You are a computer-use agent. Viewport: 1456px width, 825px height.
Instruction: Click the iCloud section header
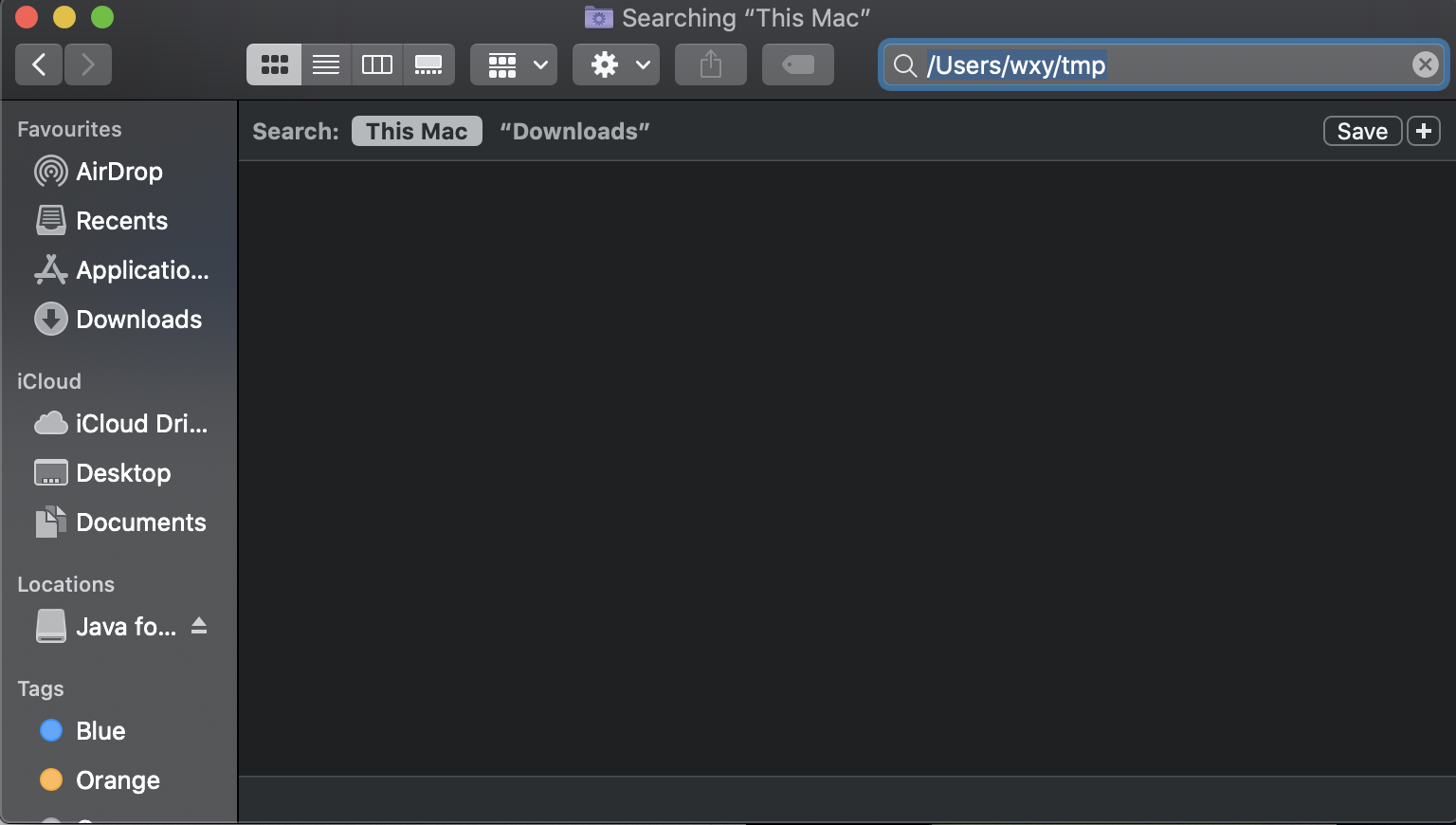click(49, 381)
